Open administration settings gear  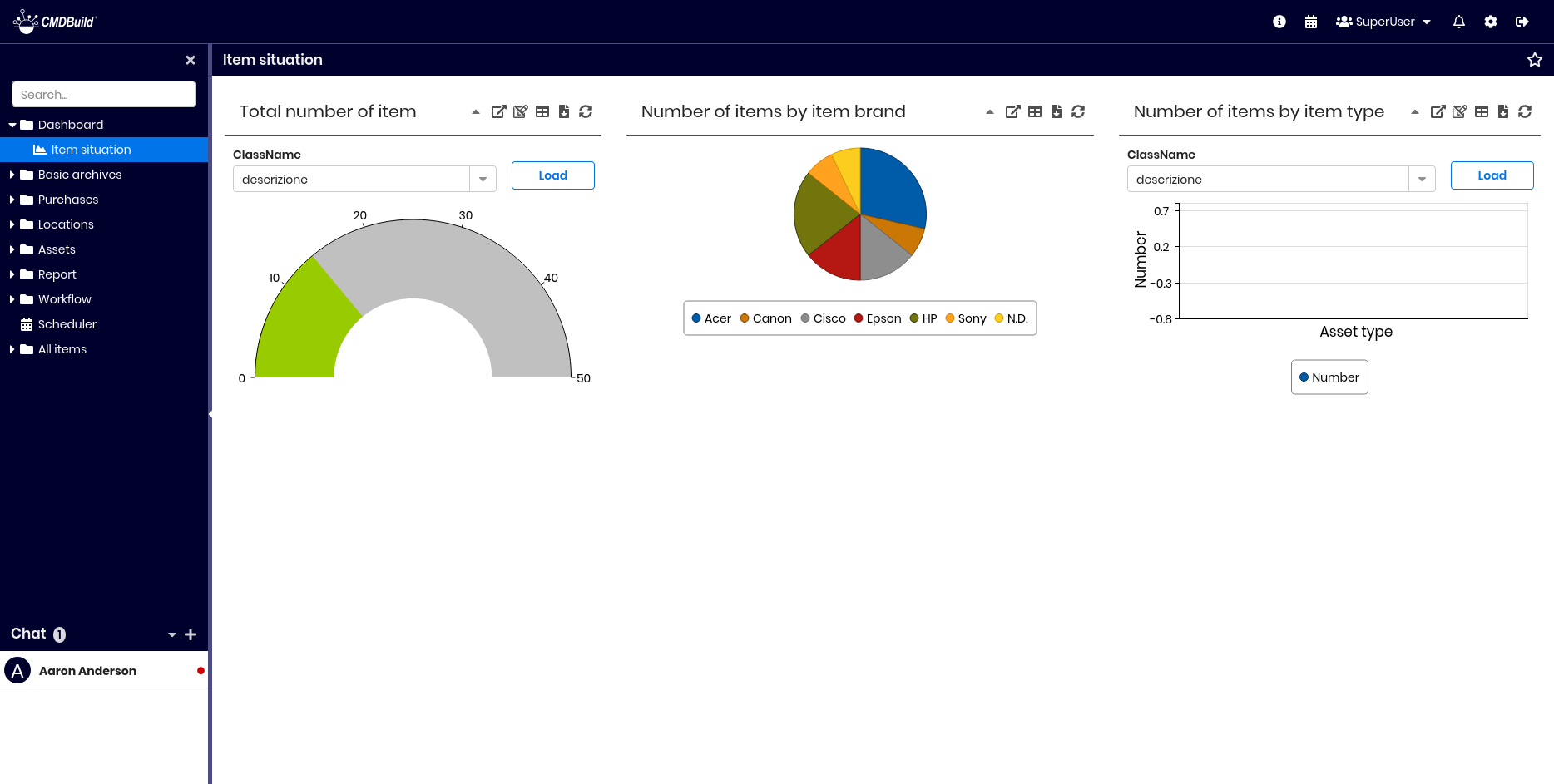pos(1491,22)
